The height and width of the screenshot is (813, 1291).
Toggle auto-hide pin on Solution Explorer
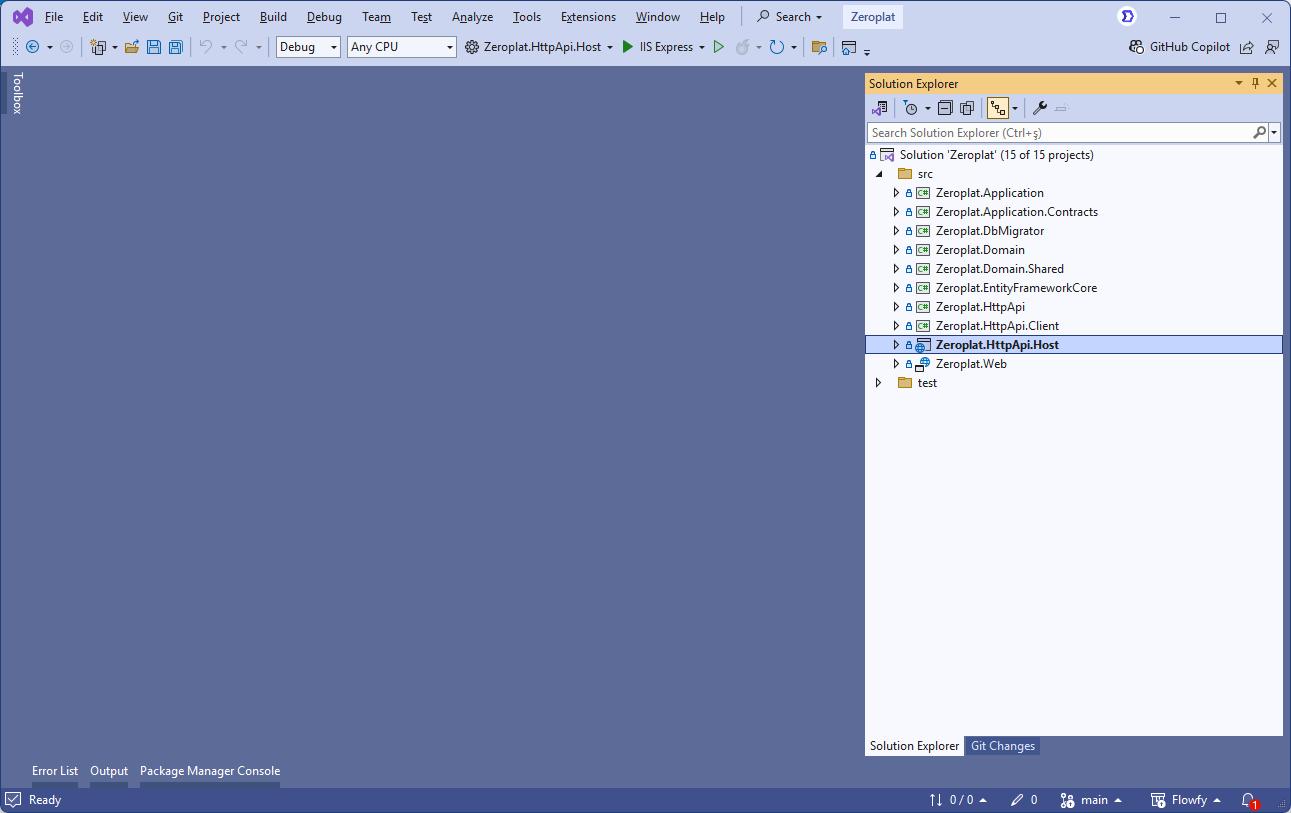click(x=1256, y=84)
